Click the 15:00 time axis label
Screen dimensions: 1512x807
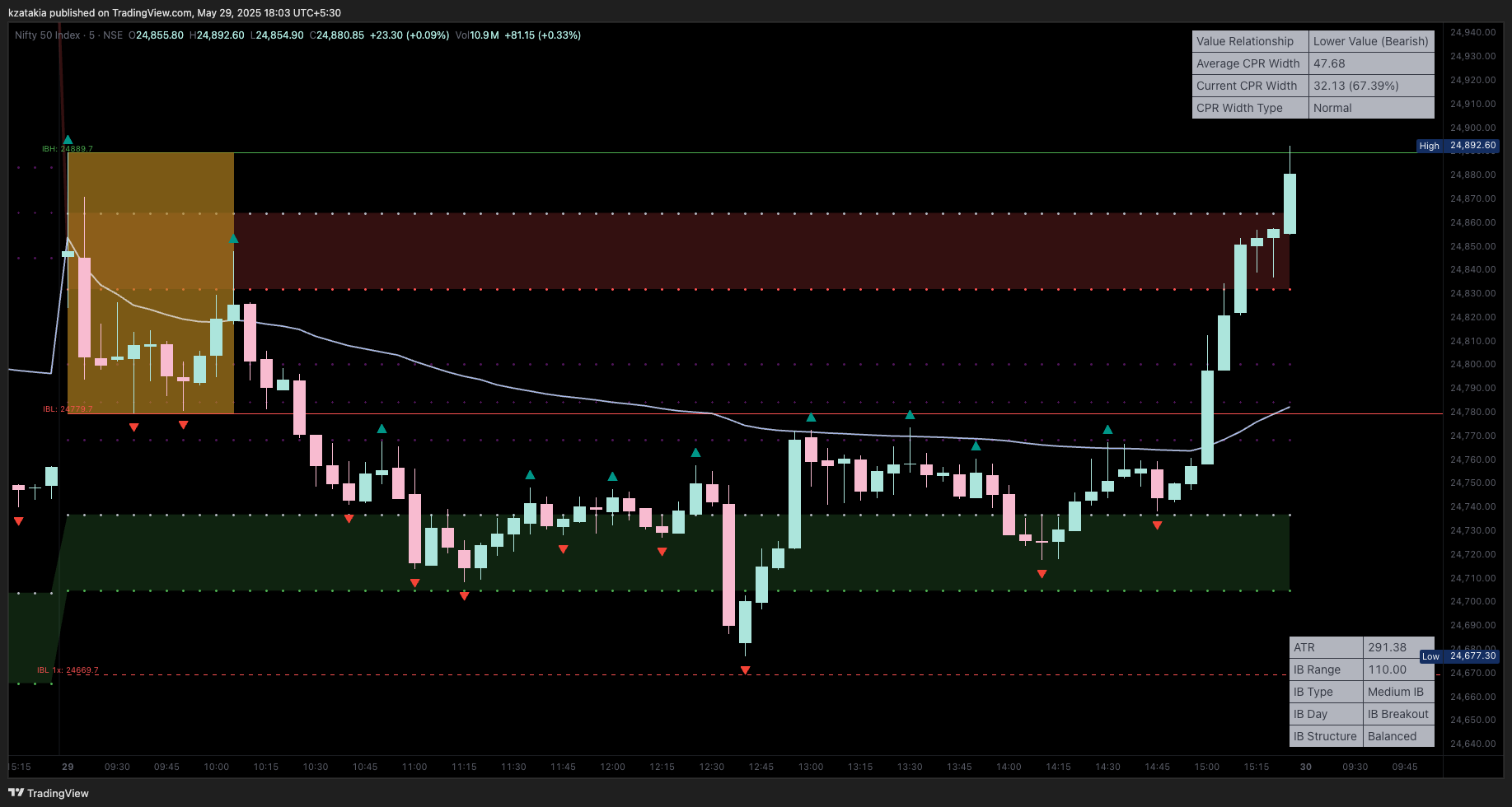click(x=1207, y=767)
